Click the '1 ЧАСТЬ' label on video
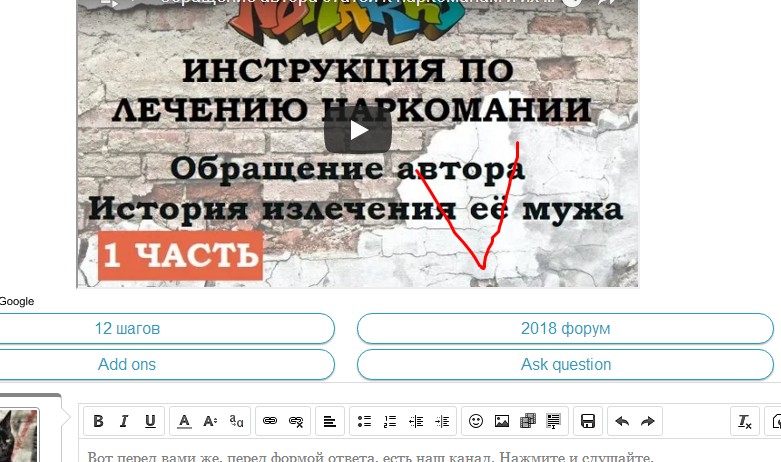The width and height of the screenshot is (781, 462). 180,255
